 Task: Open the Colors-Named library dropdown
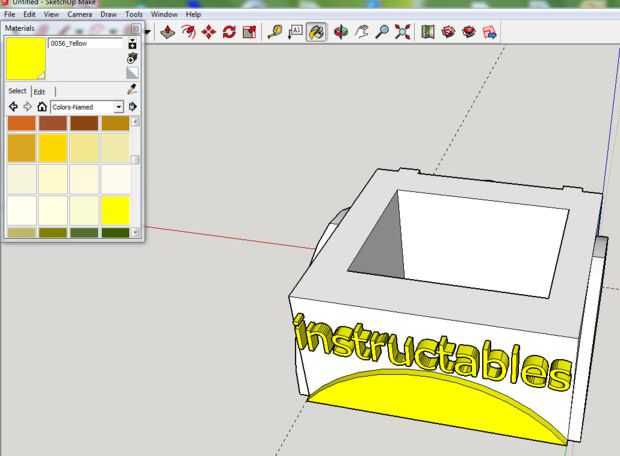pos(87,107)
